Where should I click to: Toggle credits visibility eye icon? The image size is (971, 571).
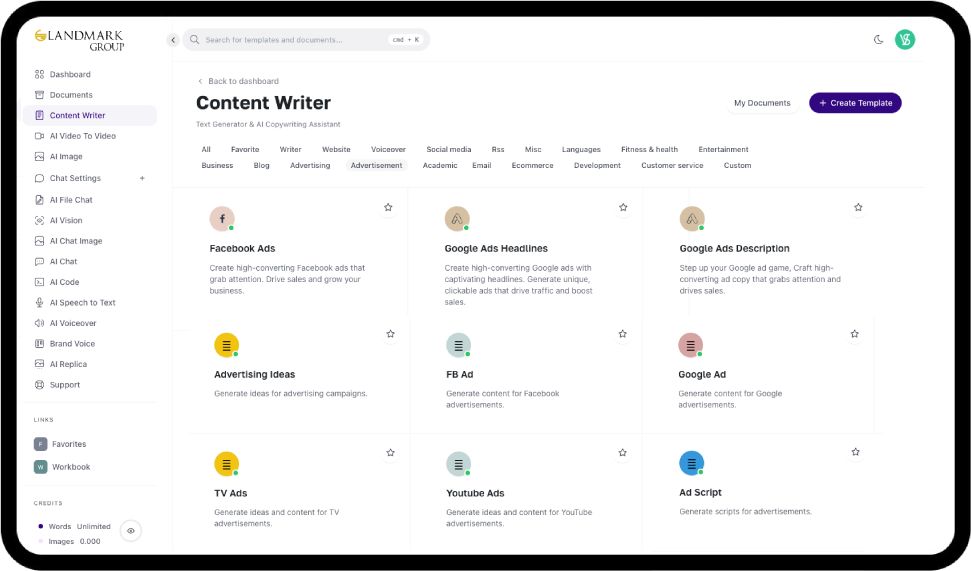point(131,531)
